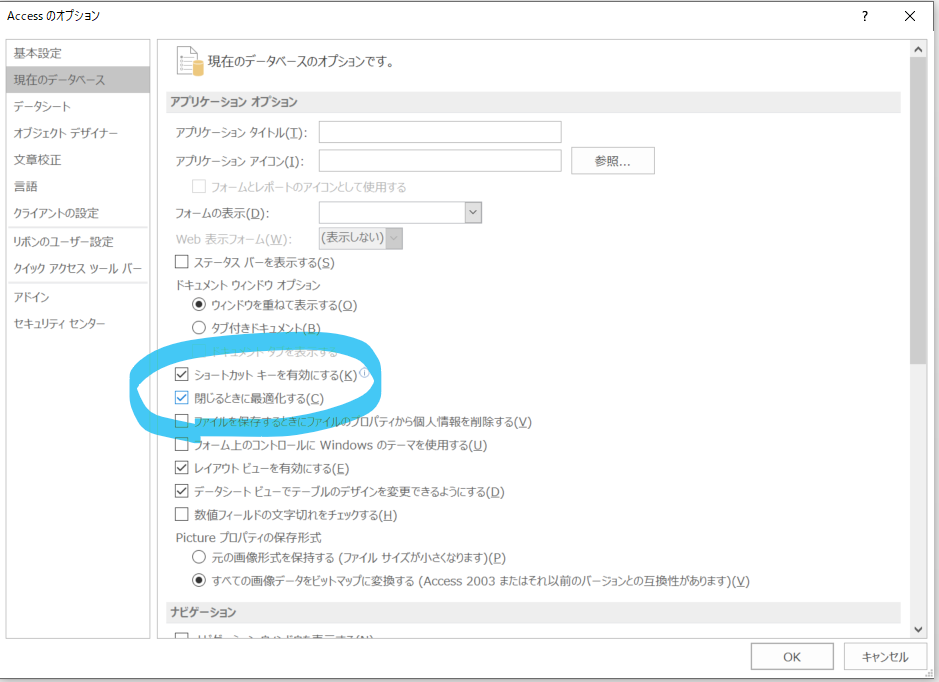This screenshot has width=939, height=682.
Task: Open the 言語 settings category
Action: click(x=78, y=186)
